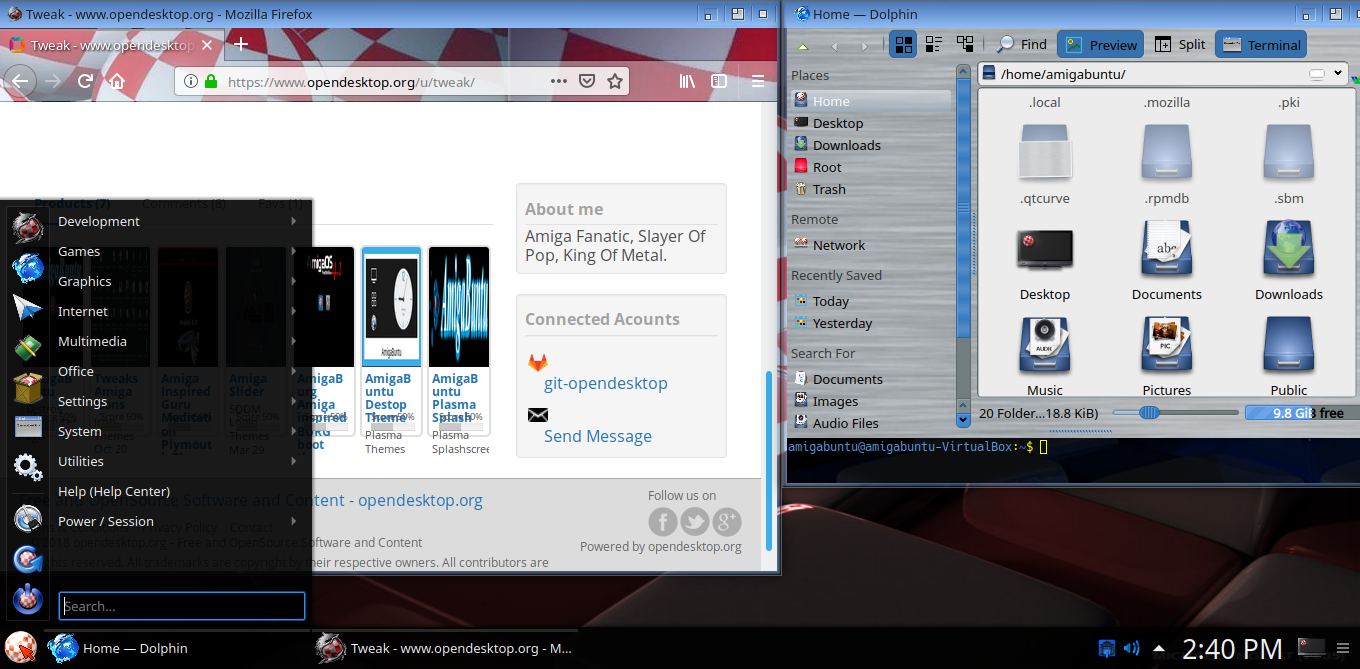Open Help (Help Center) entry
This screenshot has width=1360, height=669.
[180, 491]
